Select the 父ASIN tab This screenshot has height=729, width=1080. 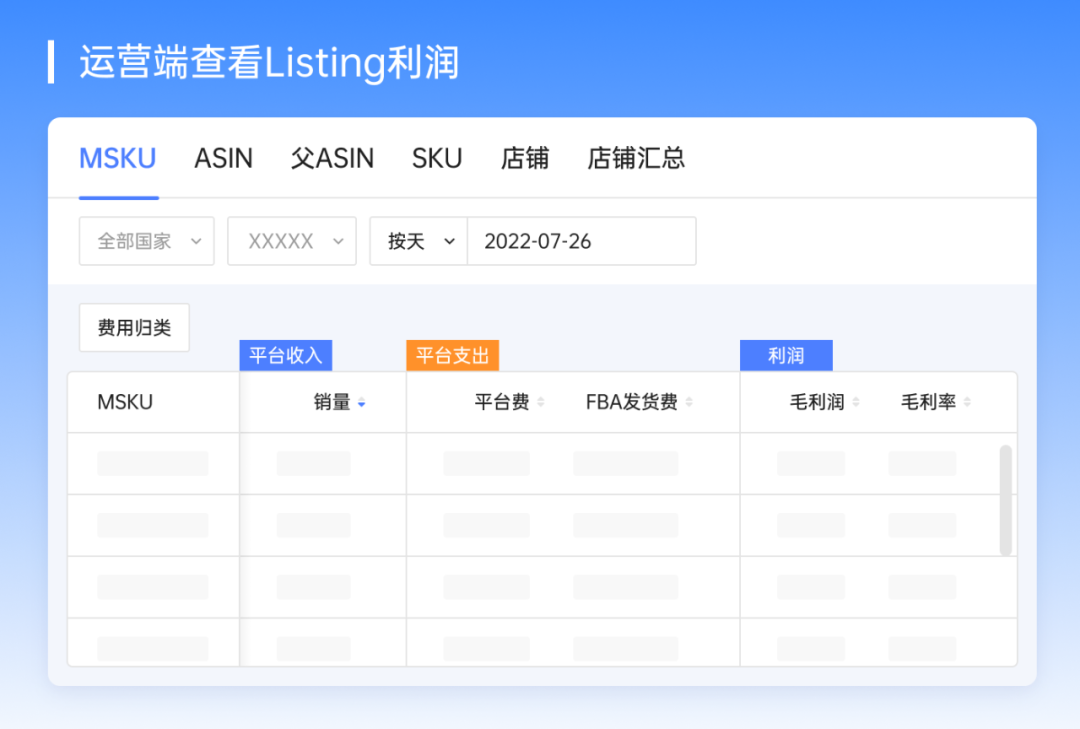click(x=332, y=158)
